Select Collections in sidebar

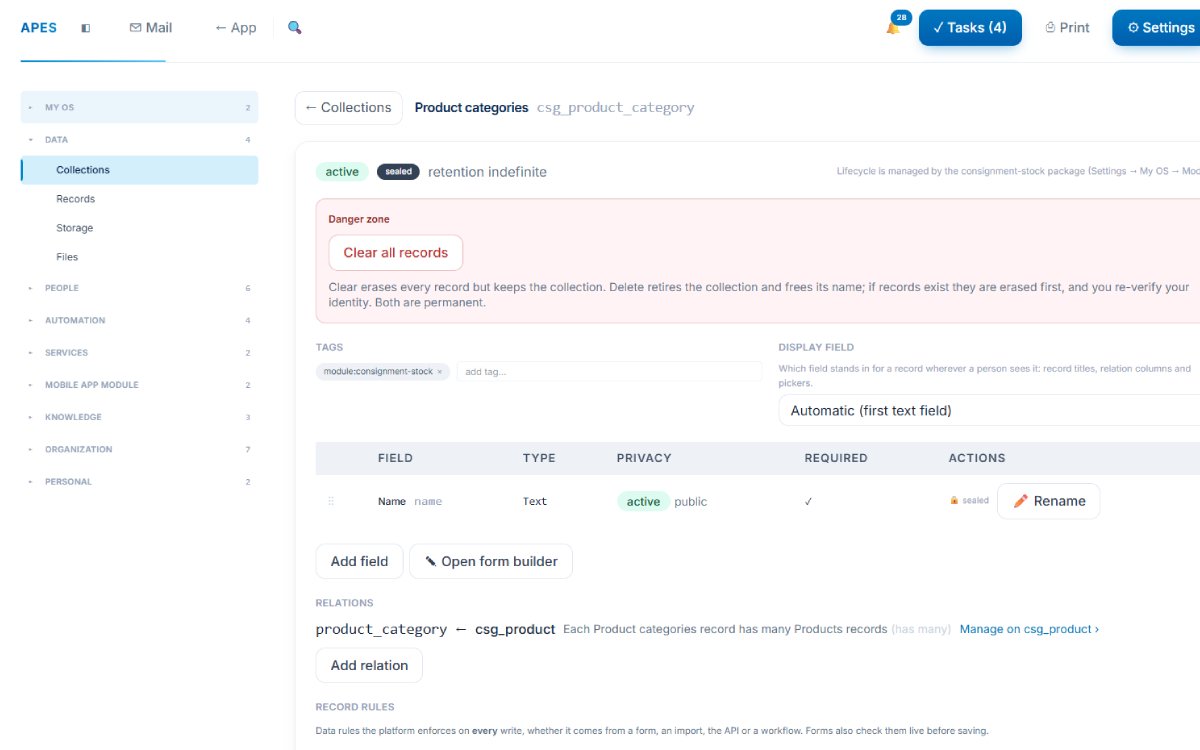(139, 170)
